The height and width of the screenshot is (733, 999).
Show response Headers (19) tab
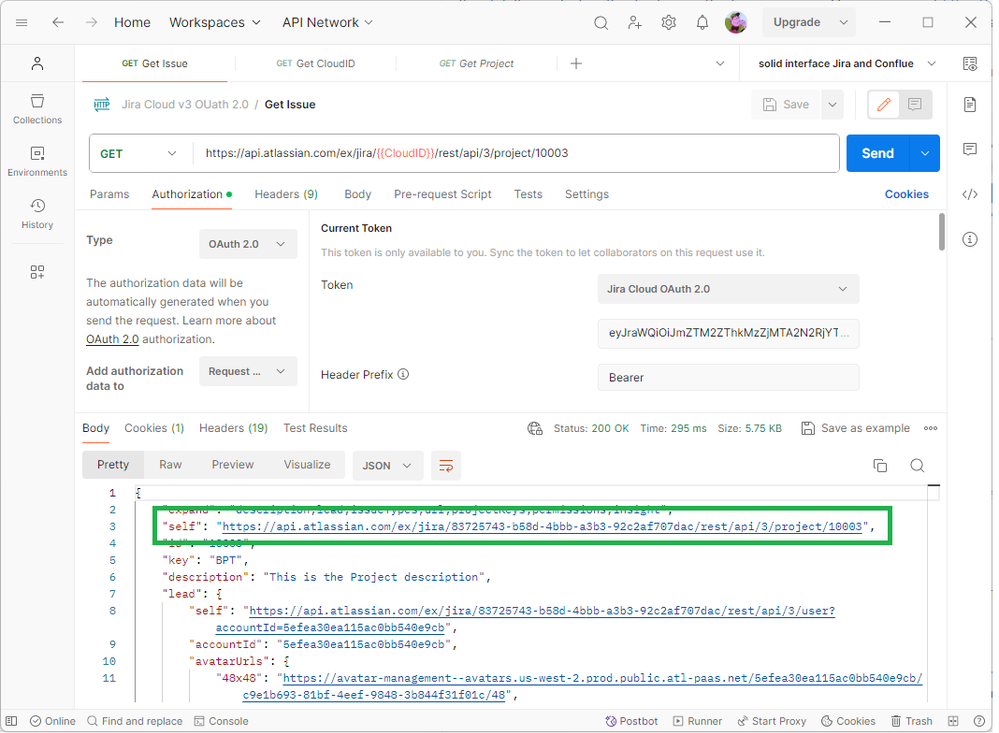tap(233, 428)
